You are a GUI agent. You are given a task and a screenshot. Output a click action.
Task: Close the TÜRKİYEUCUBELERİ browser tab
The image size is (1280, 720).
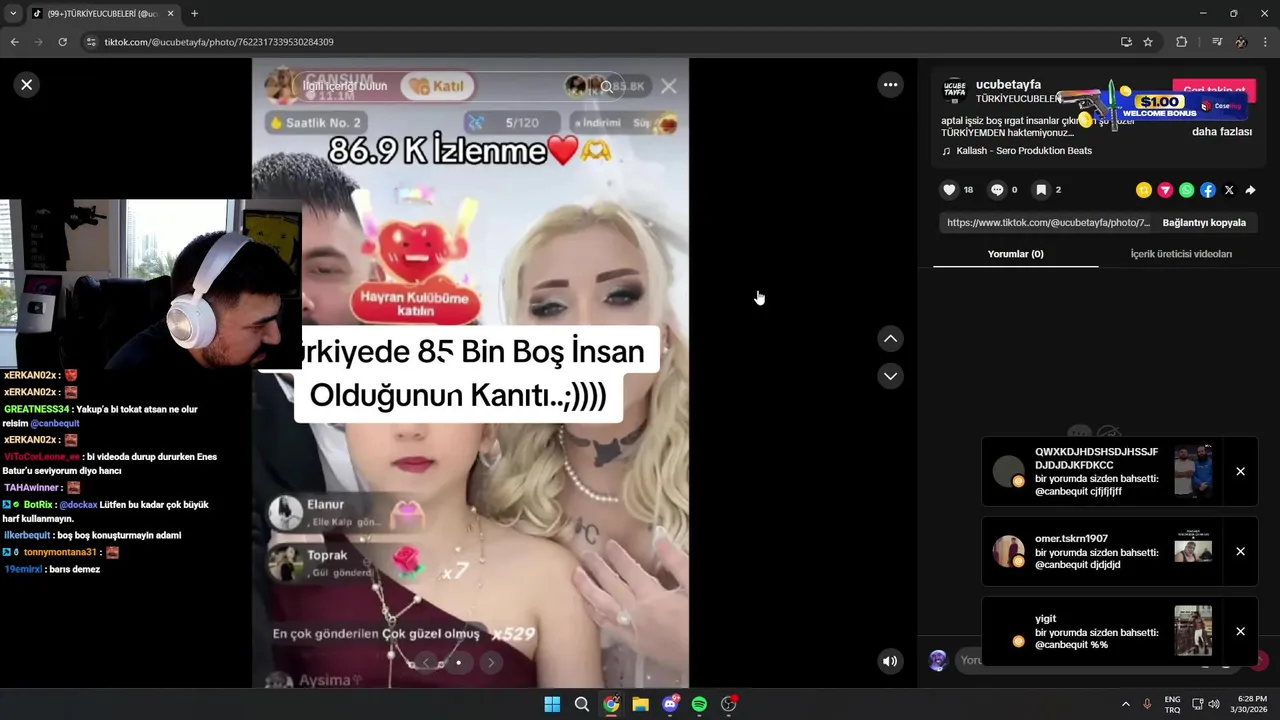(x=170, y=14)
